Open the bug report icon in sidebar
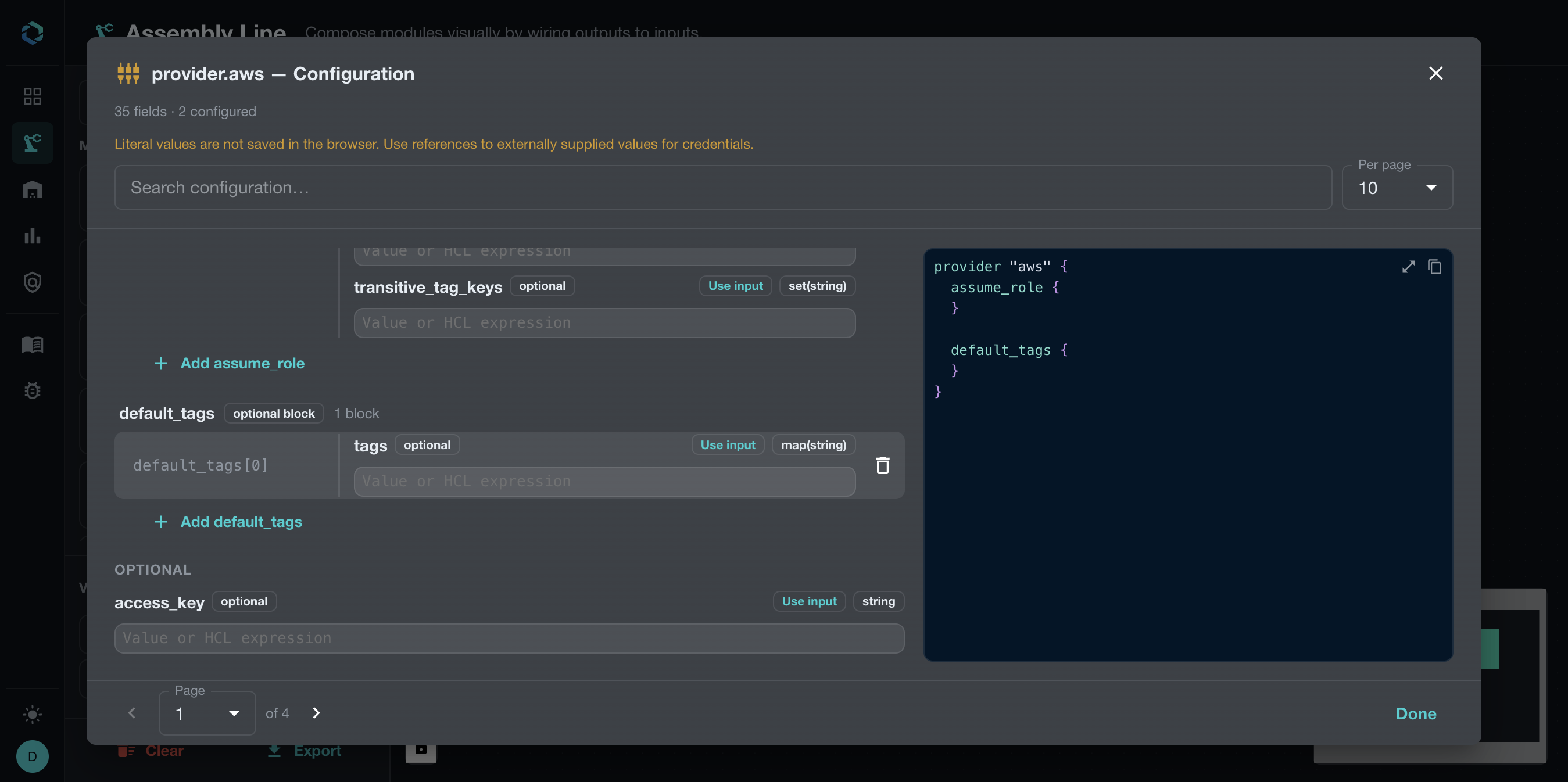The width and height of the screenshot is (1568, 782). point(33,390)
